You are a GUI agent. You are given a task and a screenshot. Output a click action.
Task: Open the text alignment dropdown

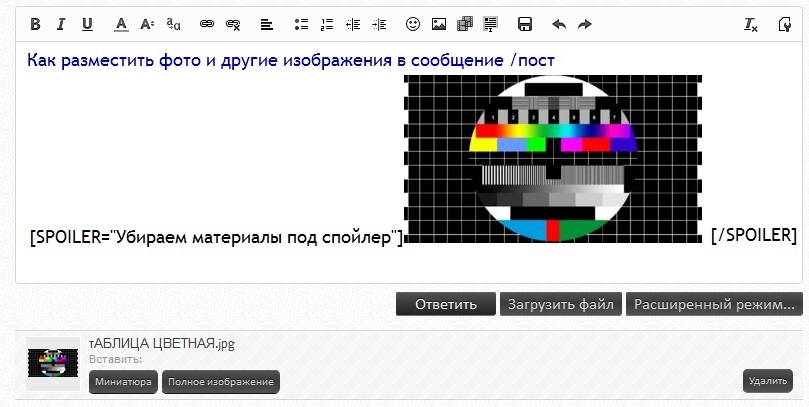(x=267, y=24)
